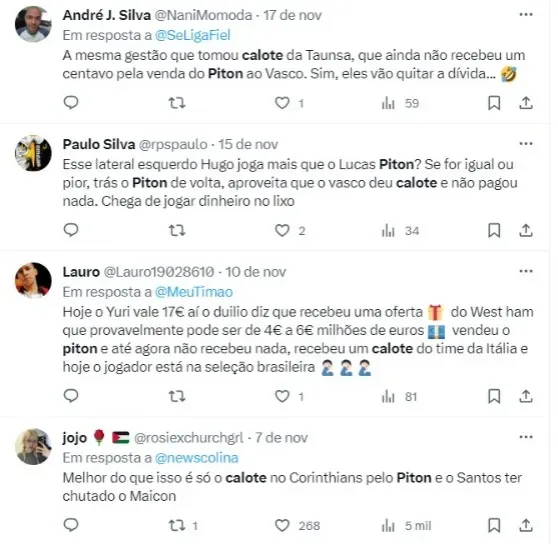Viewport: 558px width, 544px height.
Task: Visit the @newscolina profile link
Action: point(196,458)
